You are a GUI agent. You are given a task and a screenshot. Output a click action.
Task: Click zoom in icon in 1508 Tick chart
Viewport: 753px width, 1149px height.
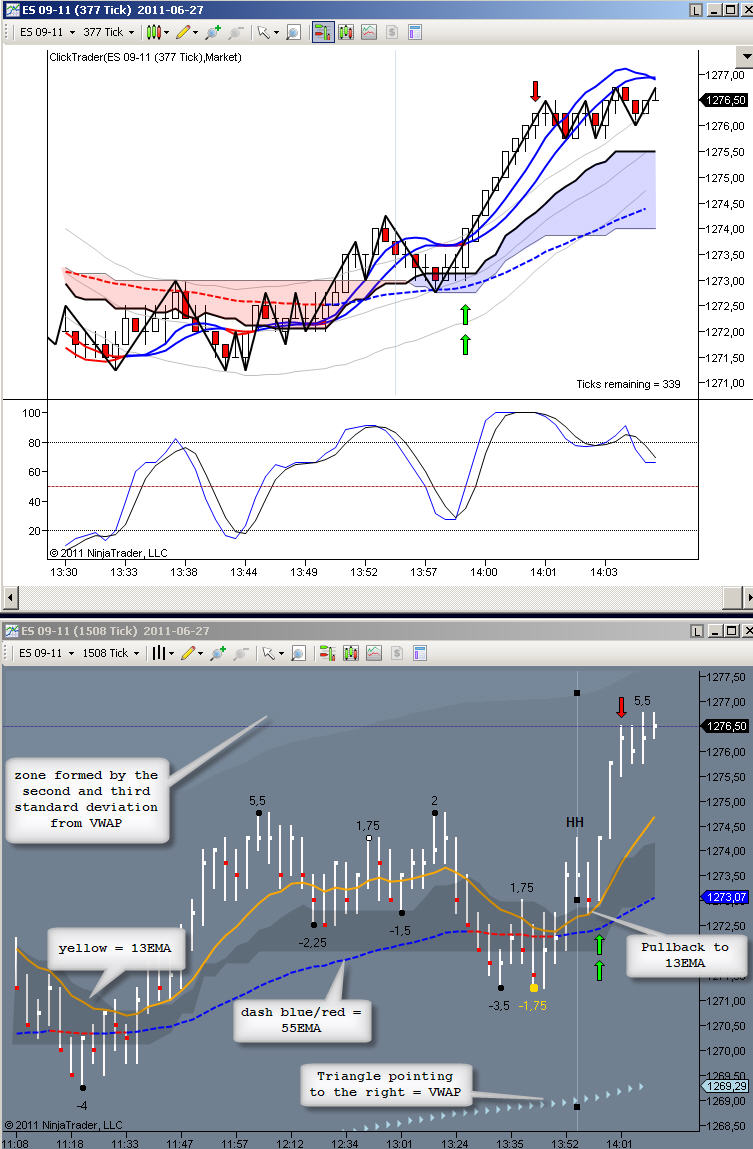point(218,653)
